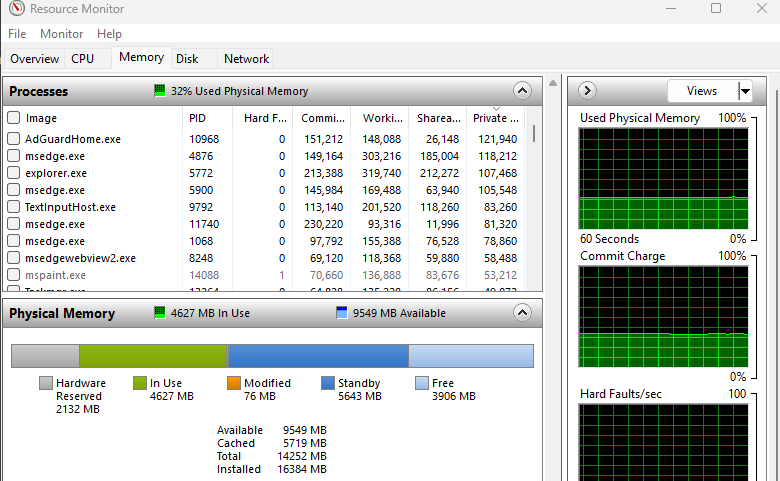Open the Help menu
The image size is (780, 481).
tap(109, 34)
